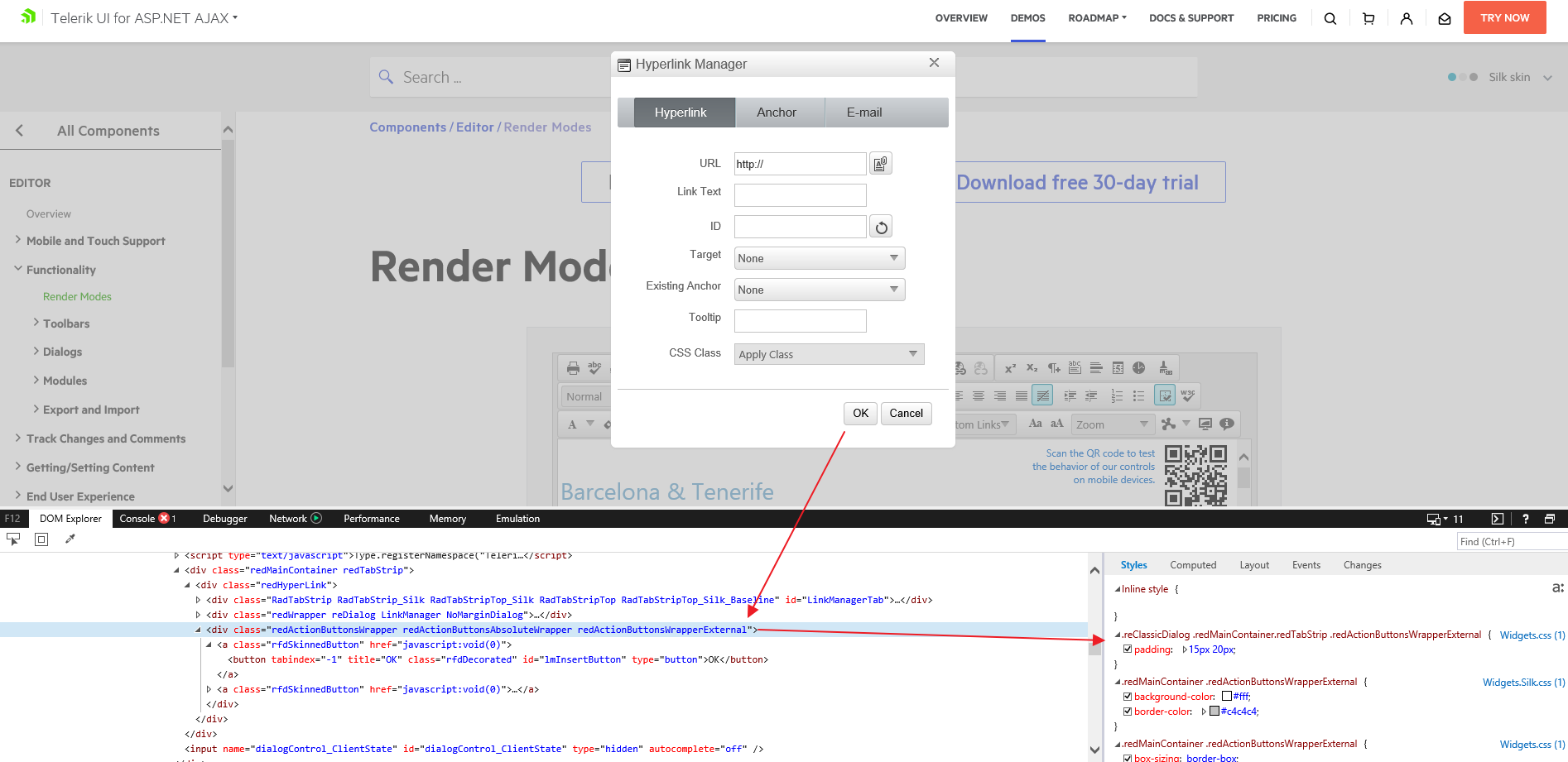Click the generate ID refresh icon
Screen dimensions: 1568x762
coord(881,227)
